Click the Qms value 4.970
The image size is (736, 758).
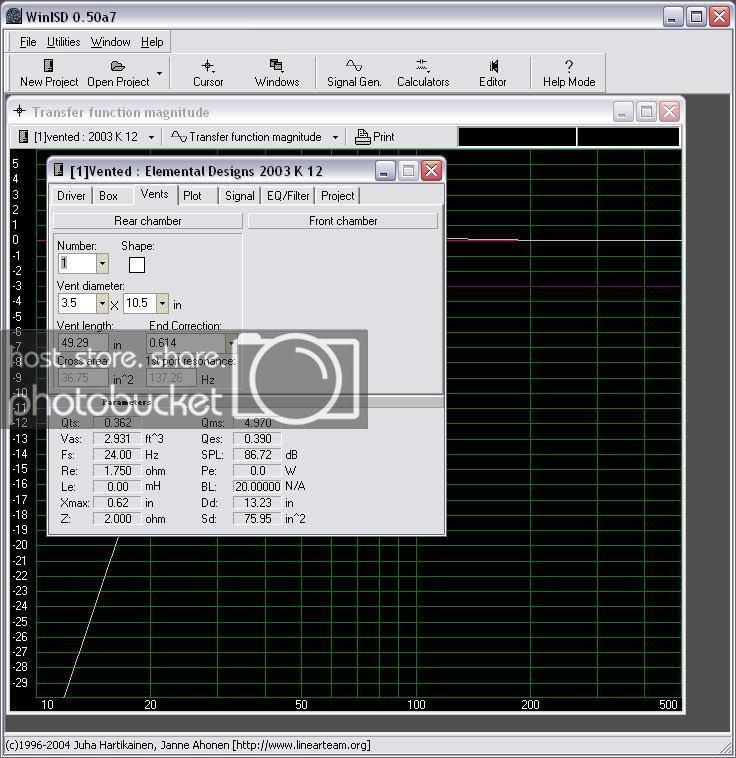pos(257,423)
